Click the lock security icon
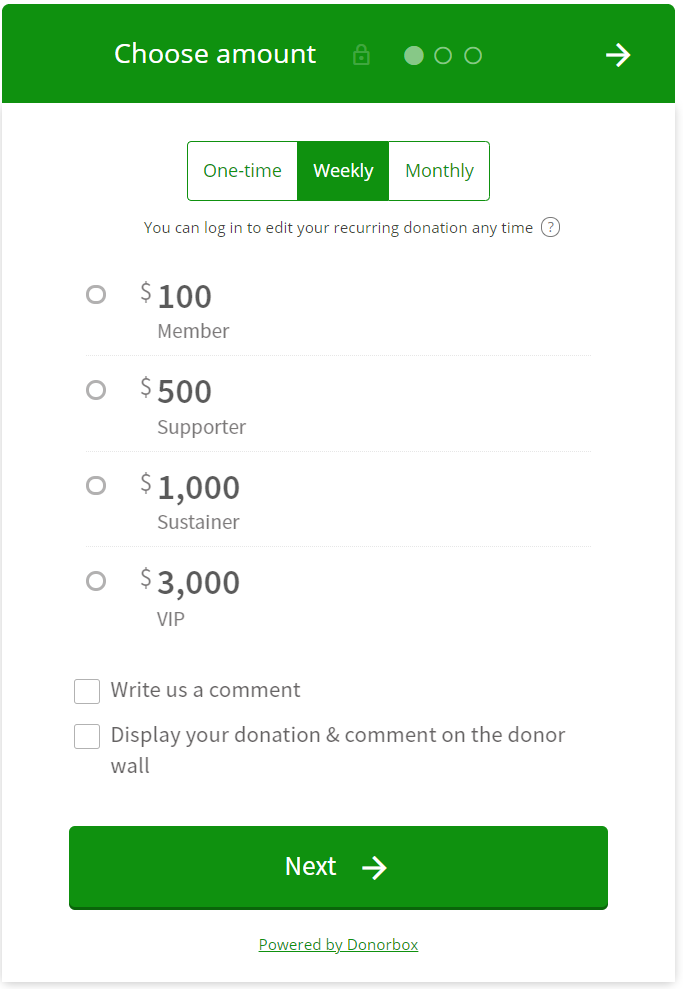This screenshot has height=989, width=683. 361,55
